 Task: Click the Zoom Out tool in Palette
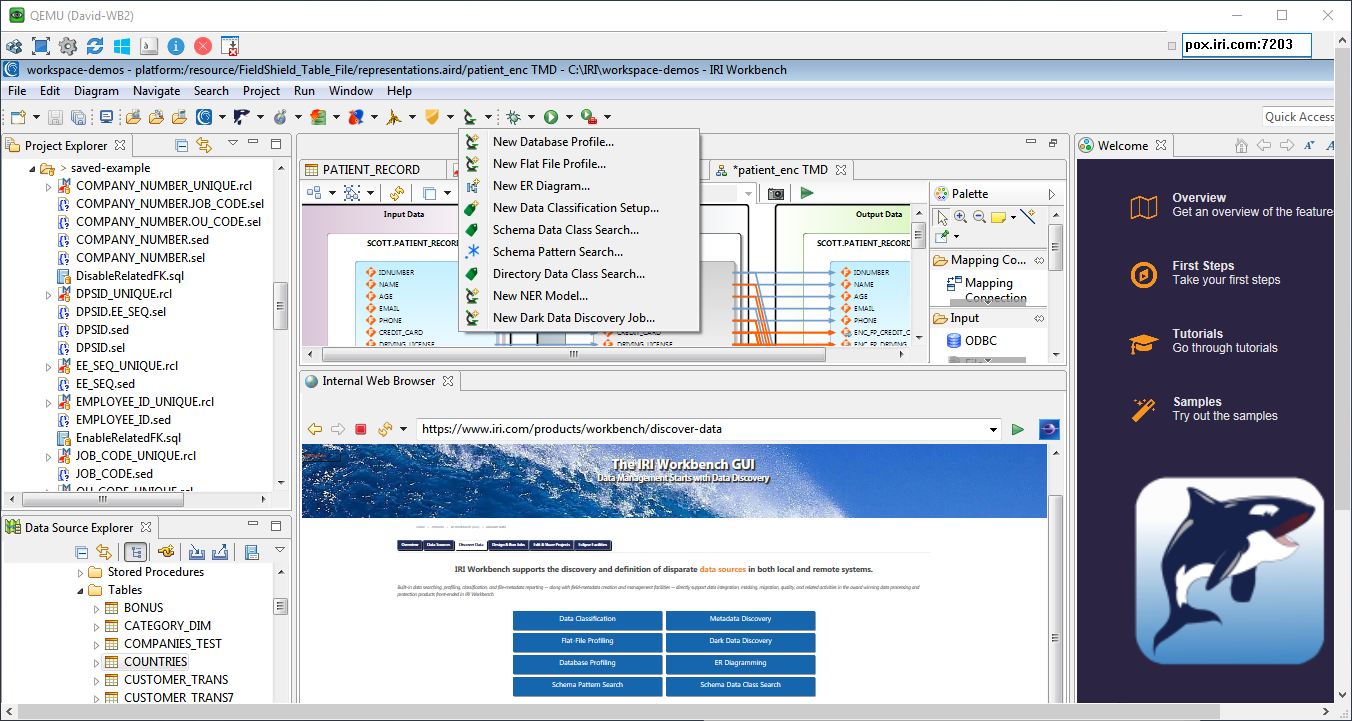coord(979,216)
